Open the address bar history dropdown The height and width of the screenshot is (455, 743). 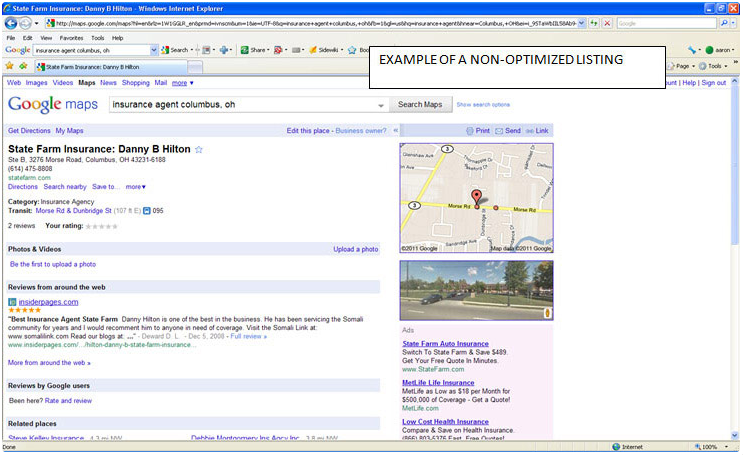[581, 23]
